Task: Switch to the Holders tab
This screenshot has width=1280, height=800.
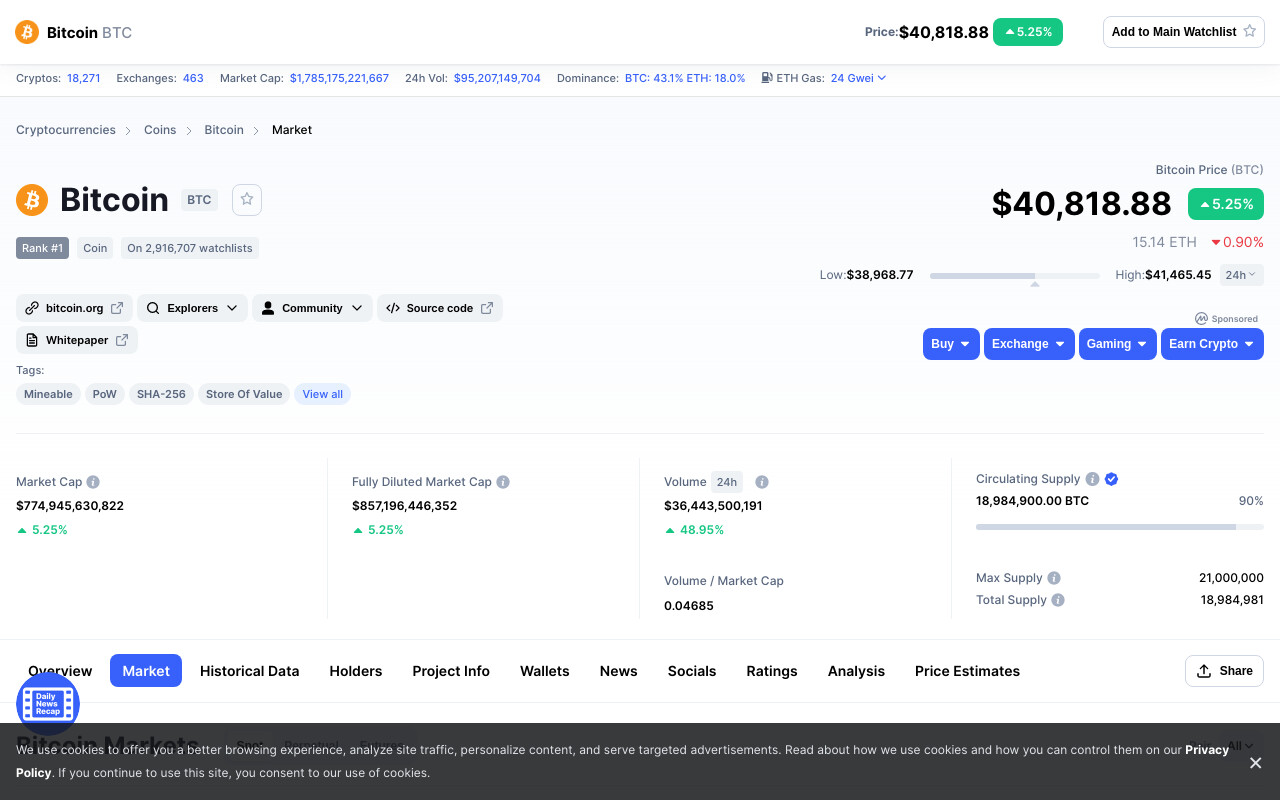Action: coord(356,671)
